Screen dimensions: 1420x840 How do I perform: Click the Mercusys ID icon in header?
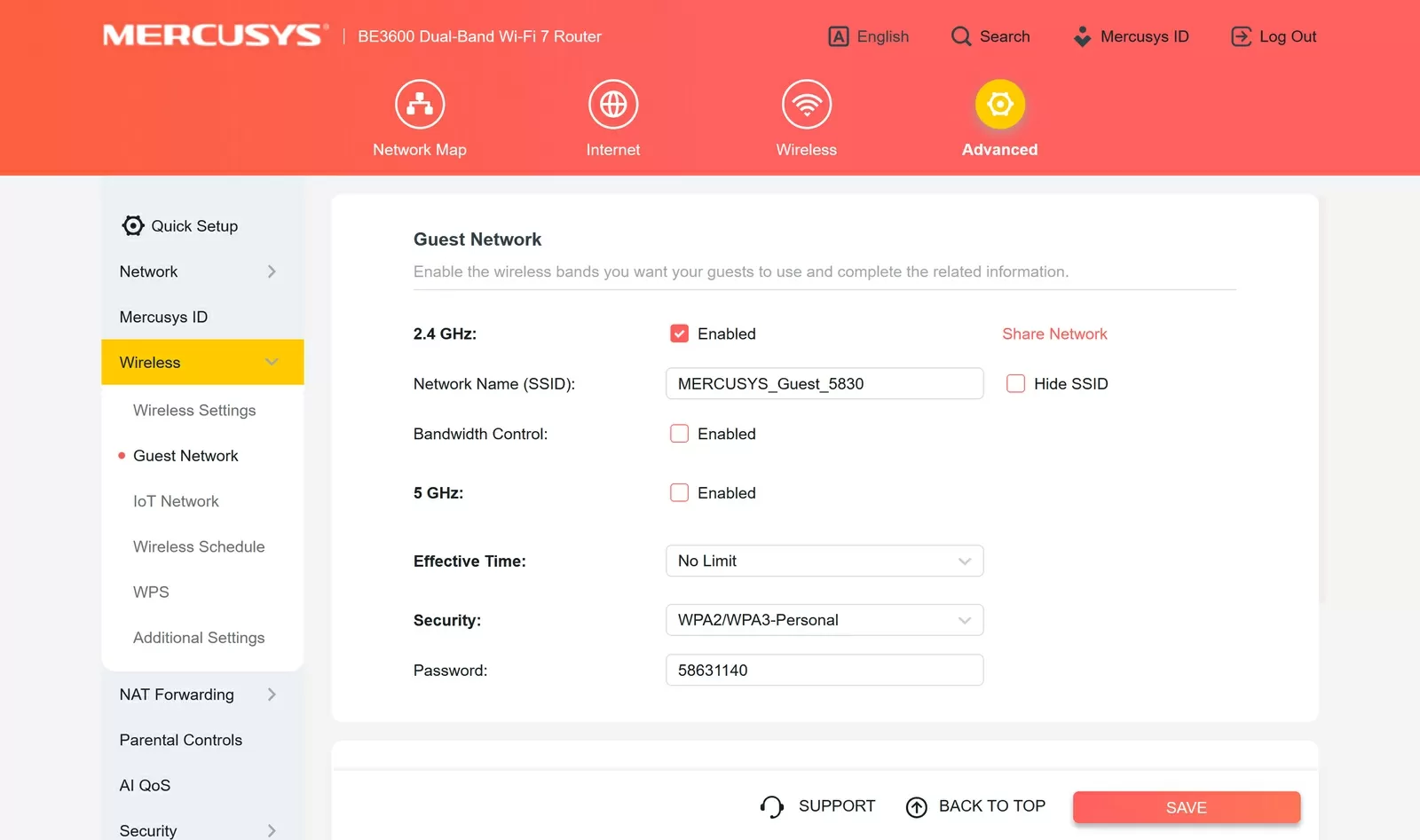point(1082,36)
